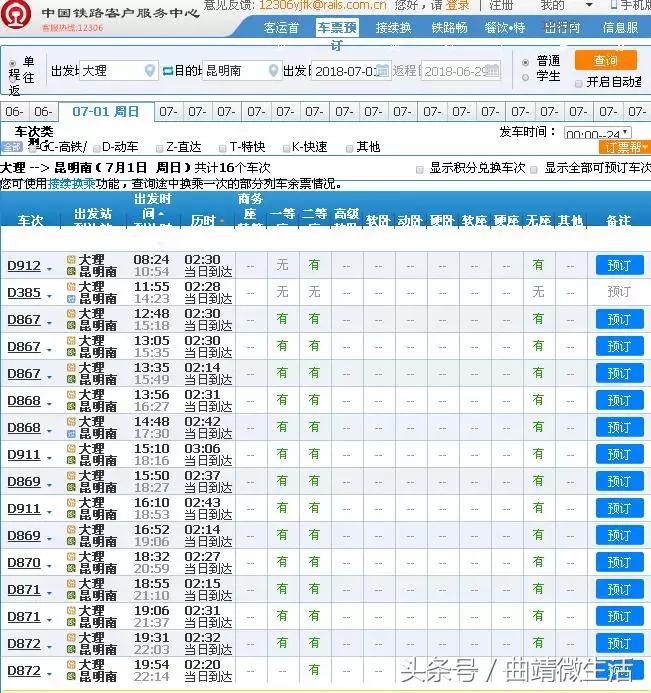The width and height of the screenshot is (651, 693).
Task: Expand details arrow for train D385
Action: click(x=49, y=296)
